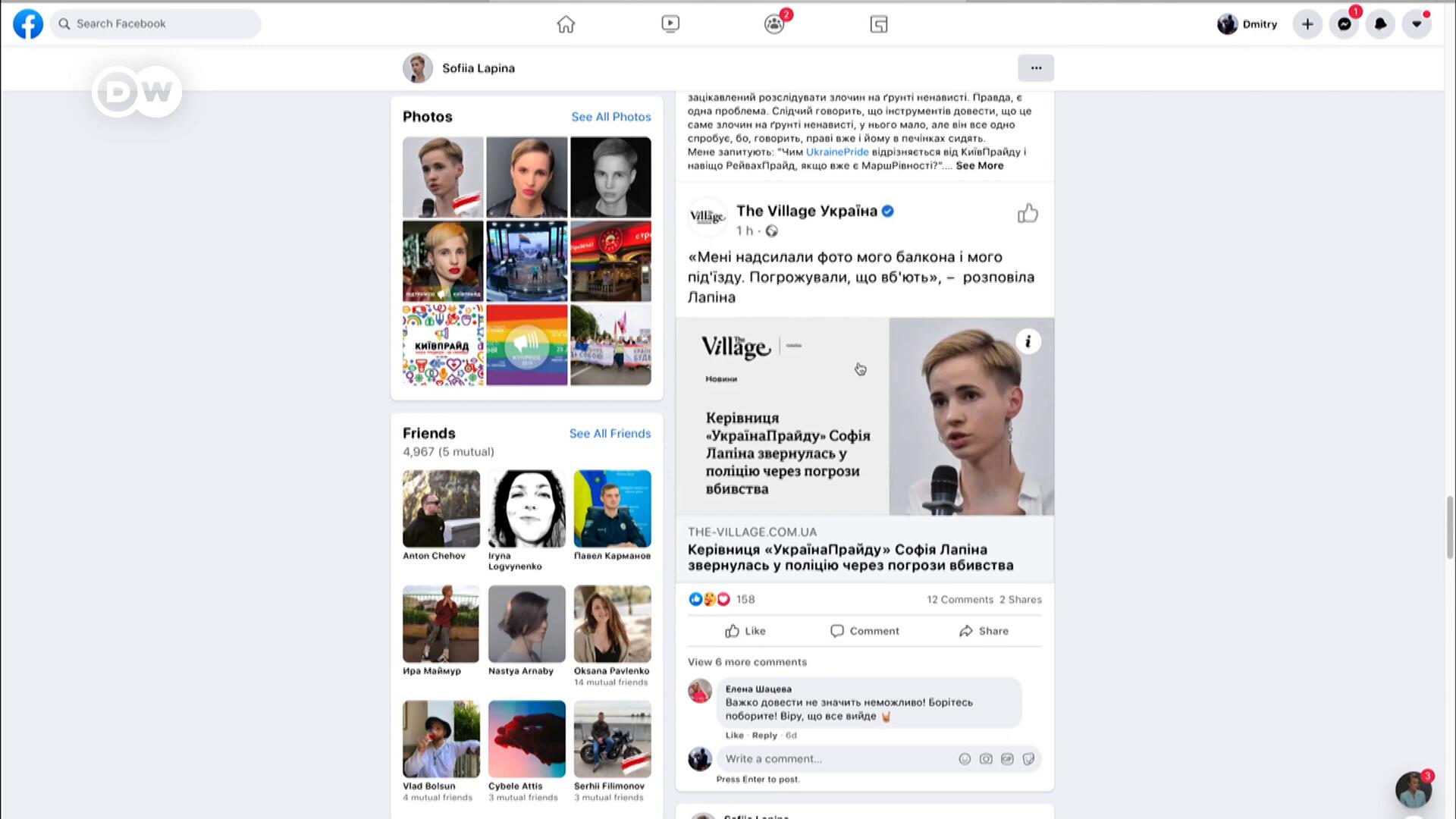Attach a photo via camera icon
Image resolution: width=1456 pixels, height=819 pixels.
(986, 759)
